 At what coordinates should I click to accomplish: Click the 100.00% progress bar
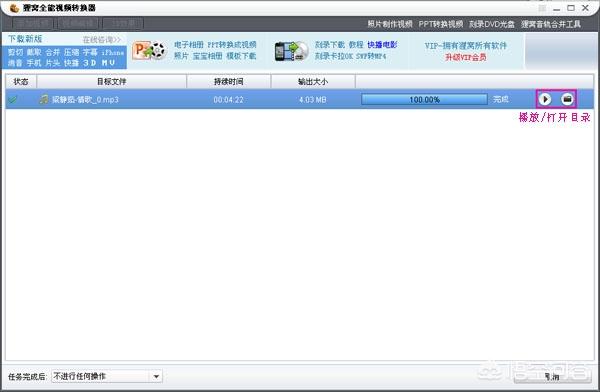coord(424,100)
